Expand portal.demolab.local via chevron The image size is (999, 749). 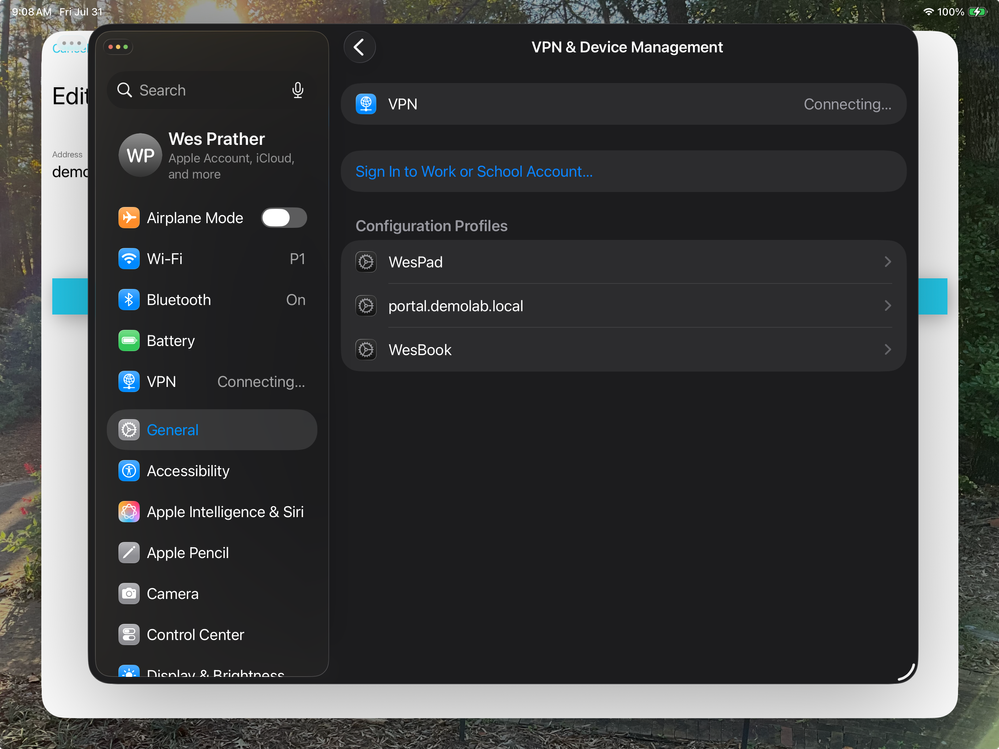click(x=888, y=306)
